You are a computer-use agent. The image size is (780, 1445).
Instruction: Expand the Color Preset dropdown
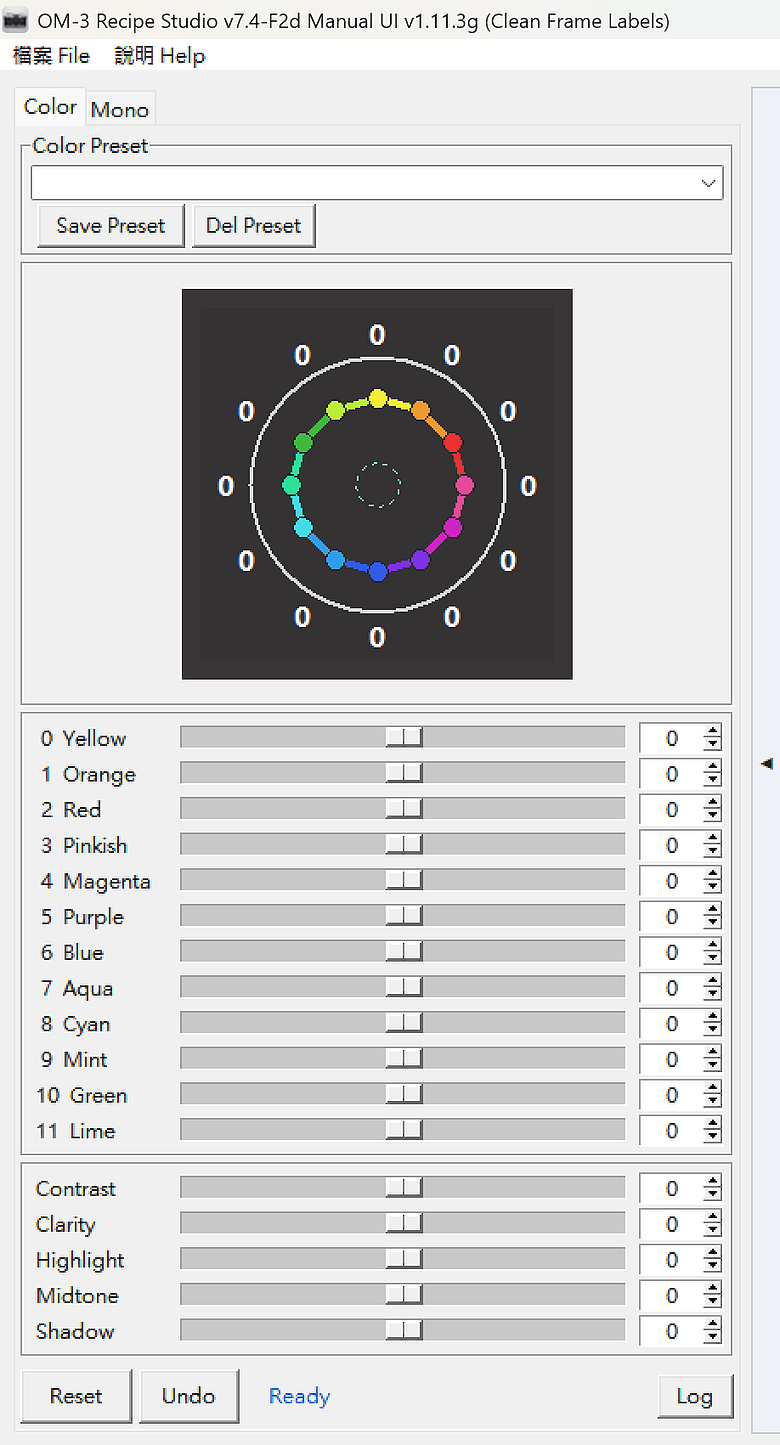[708, 183]
